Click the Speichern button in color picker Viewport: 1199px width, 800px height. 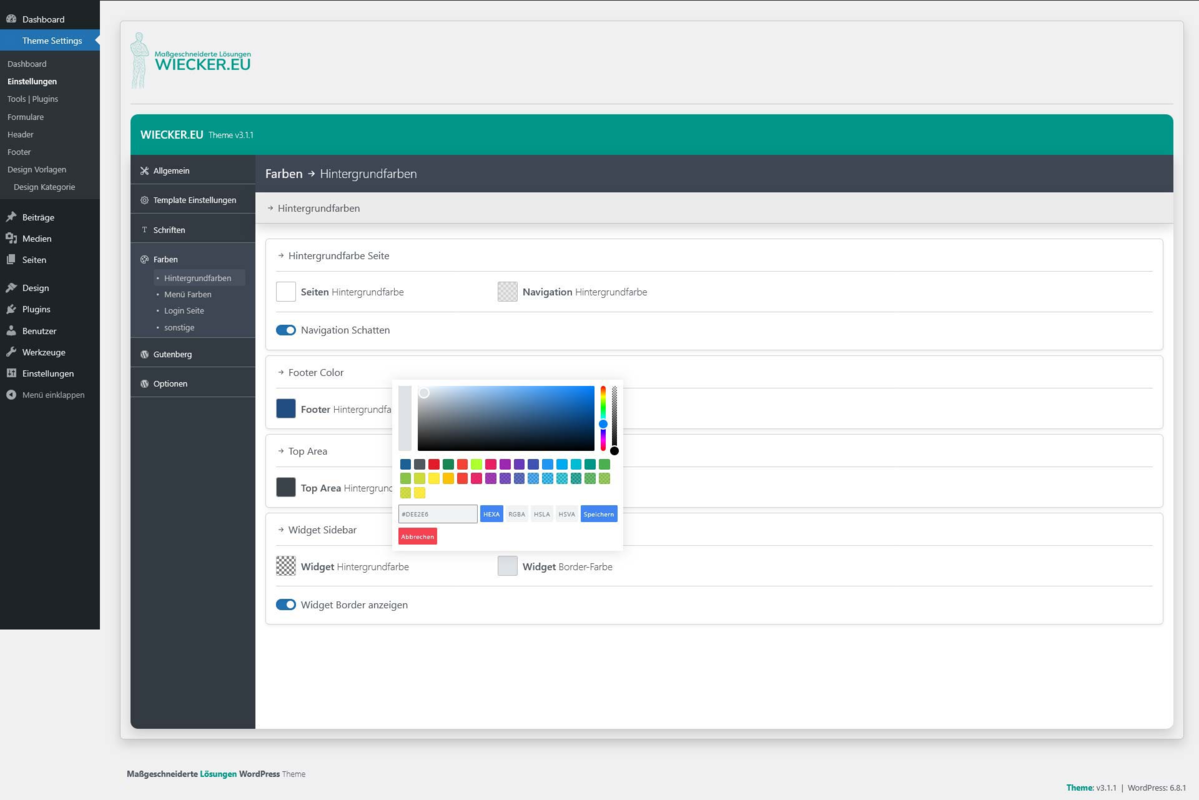(x=599, y=514)
